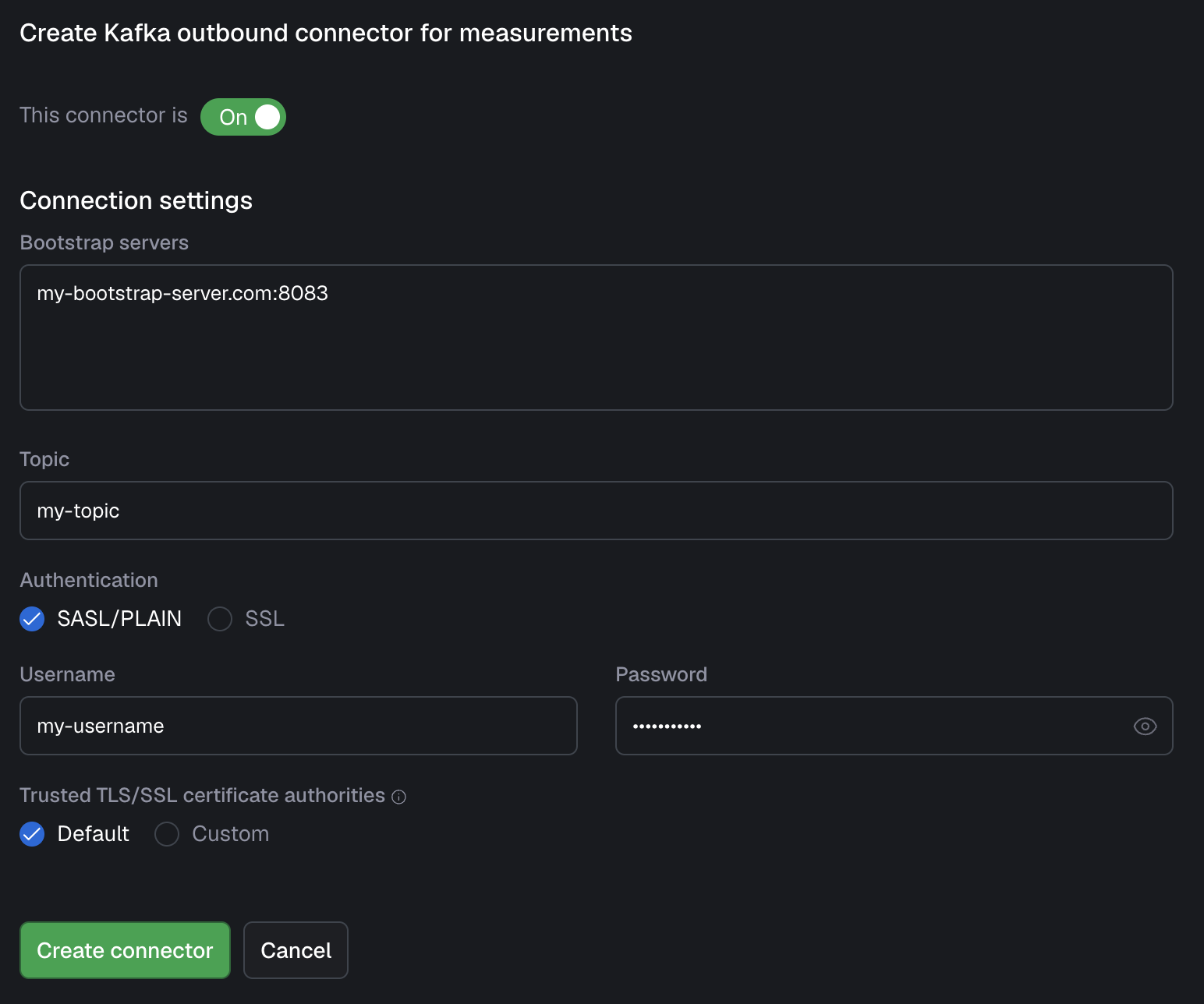
Task: Click into the Topic input field
Action: [596, 511]
